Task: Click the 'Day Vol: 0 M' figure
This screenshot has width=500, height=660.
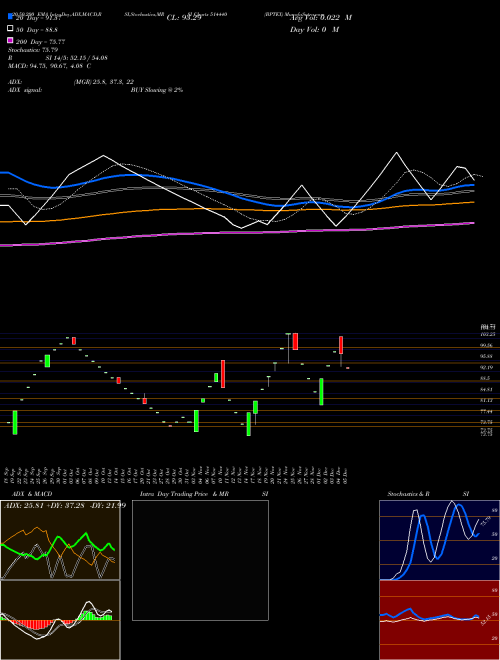Action: point(314,30)
